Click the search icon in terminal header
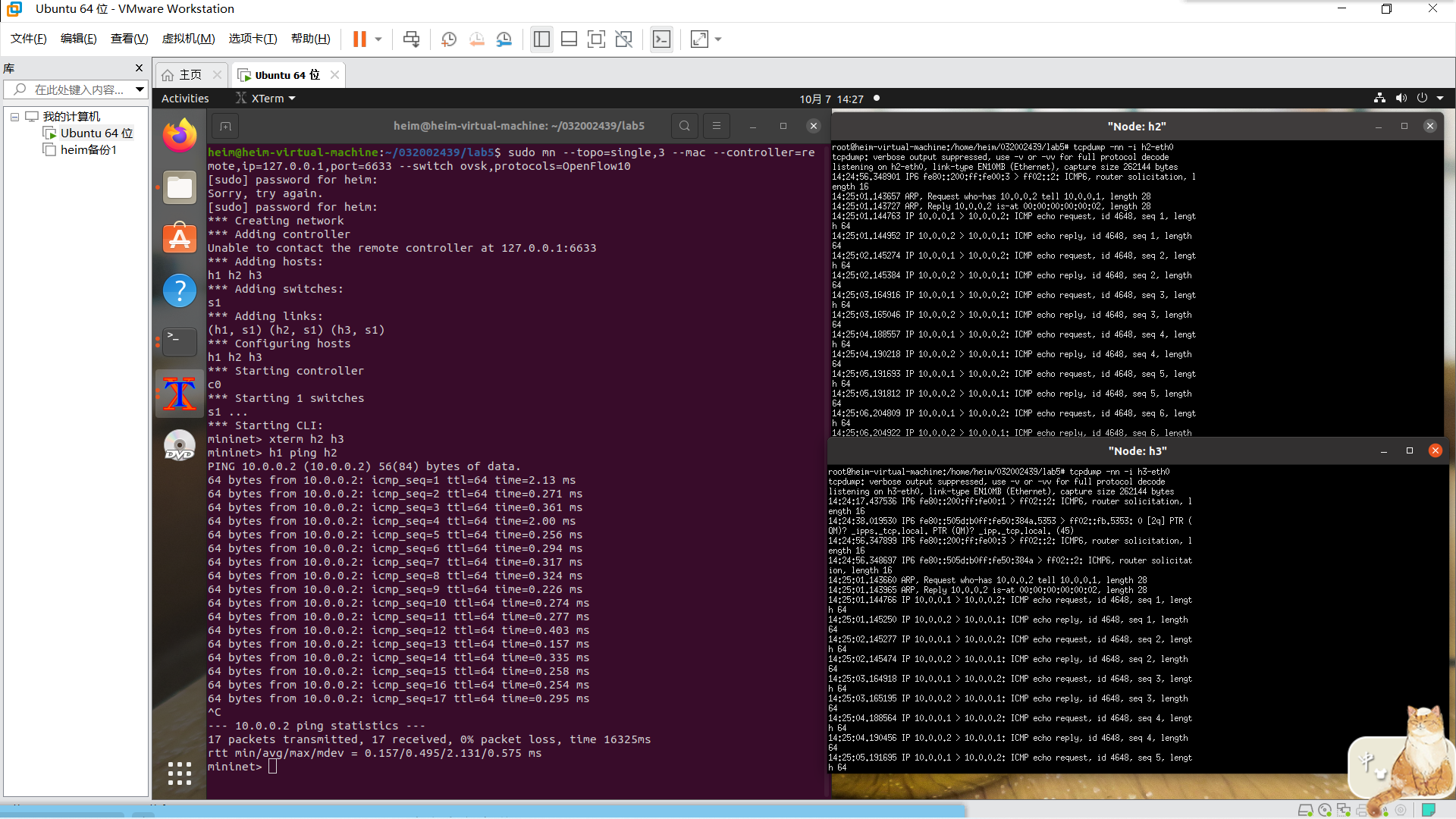 (x=684, y=126)
